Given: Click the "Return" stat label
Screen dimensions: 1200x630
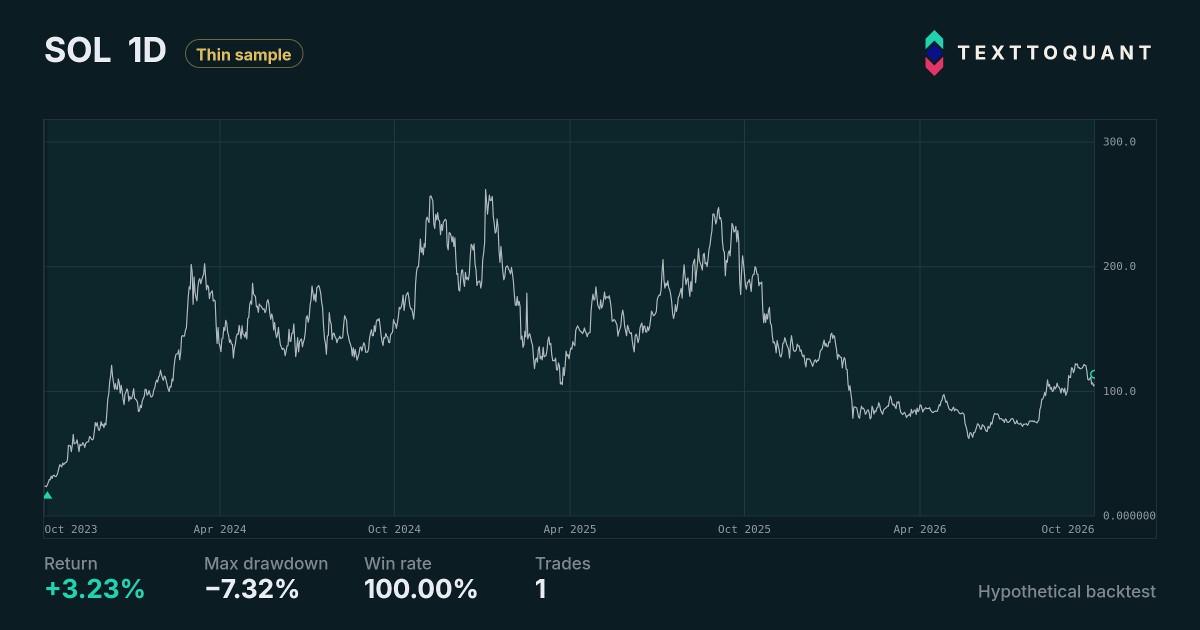Looking at the screenshot, I should point(71,564).
